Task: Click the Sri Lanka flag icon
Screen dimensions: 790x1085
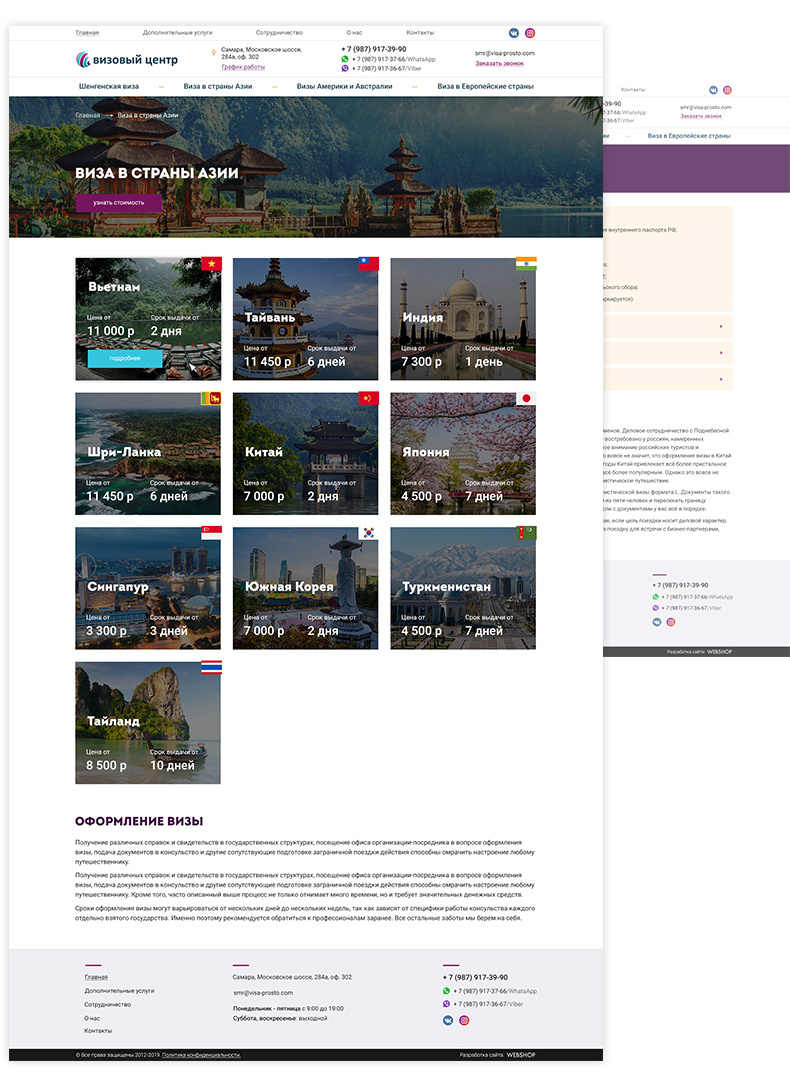Action: [x=211, y=399]
